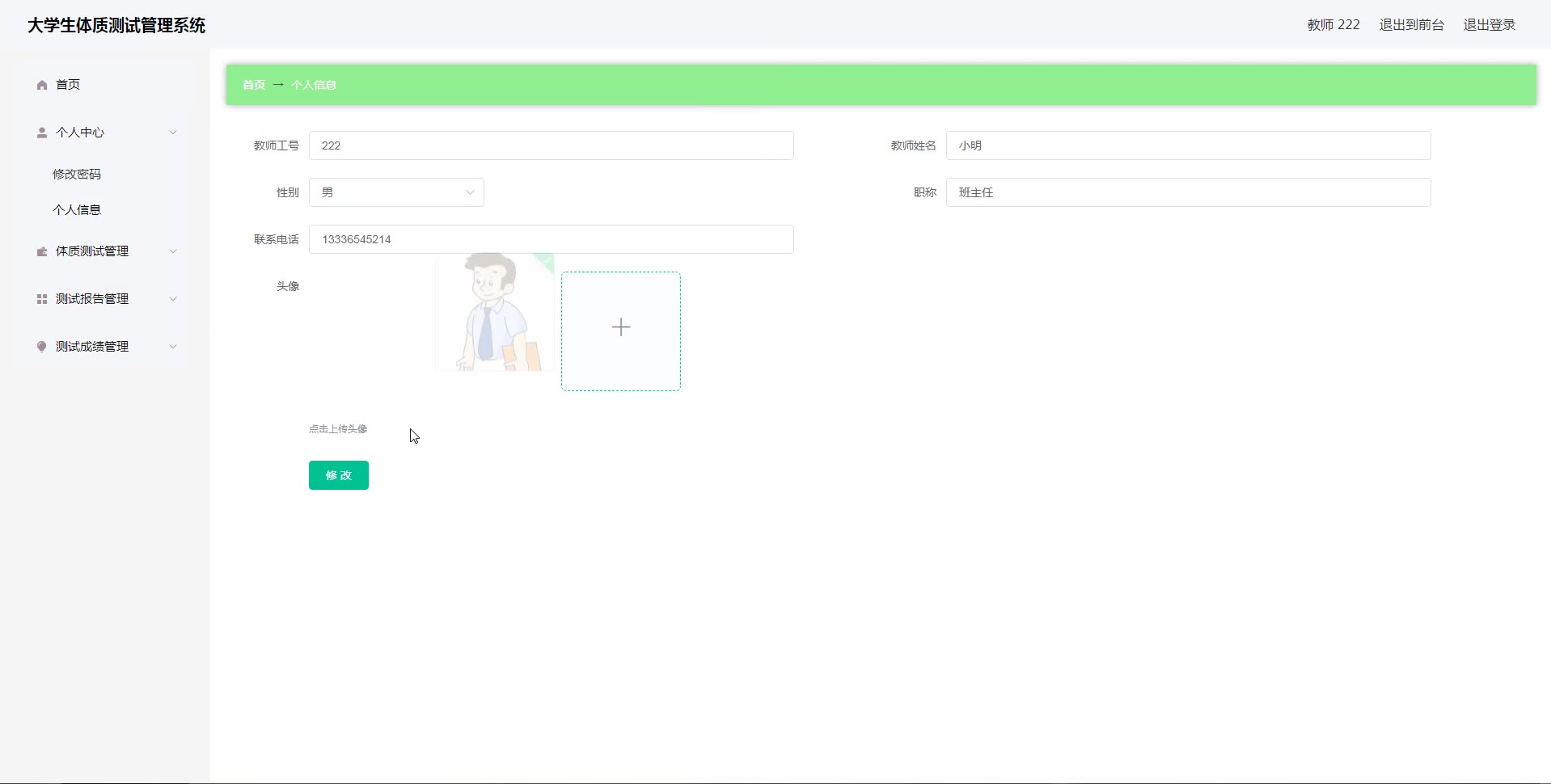This screenshot has height=784, width=1551.
Task: Click 教师 222 user label in header
Action: pyautogui.click(x=1333, y=25)
